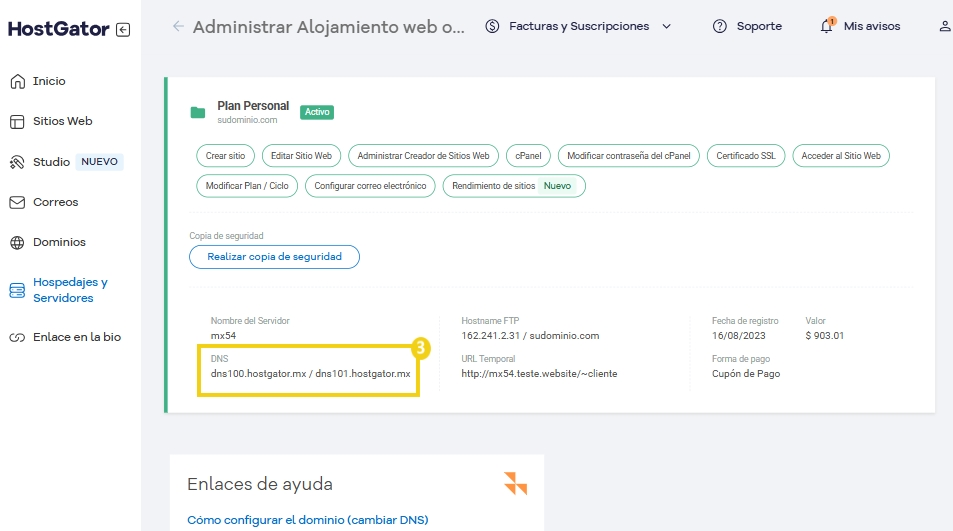The height and width of the screenshot is (531, 953).
Task: Open Studio in the sidebar
Action: point(52,162)
